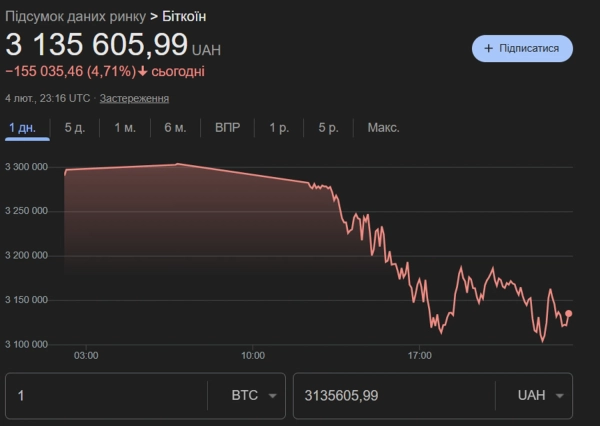Click the red down arrow price indicator

click(x=143, y=71)
